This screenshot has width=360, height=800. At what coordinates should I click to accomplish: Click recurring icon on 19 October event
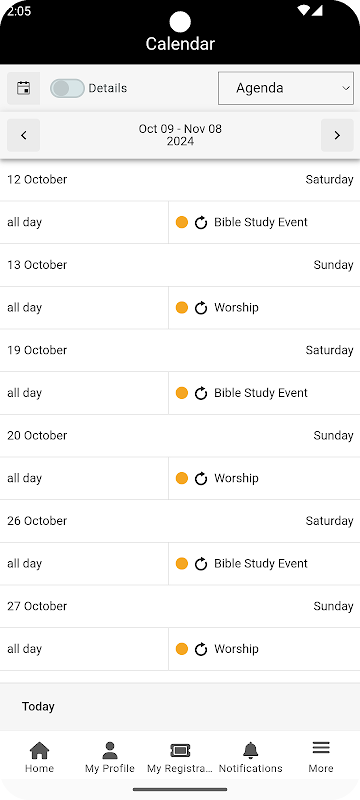pyautogui.click(x=201, y=393)
